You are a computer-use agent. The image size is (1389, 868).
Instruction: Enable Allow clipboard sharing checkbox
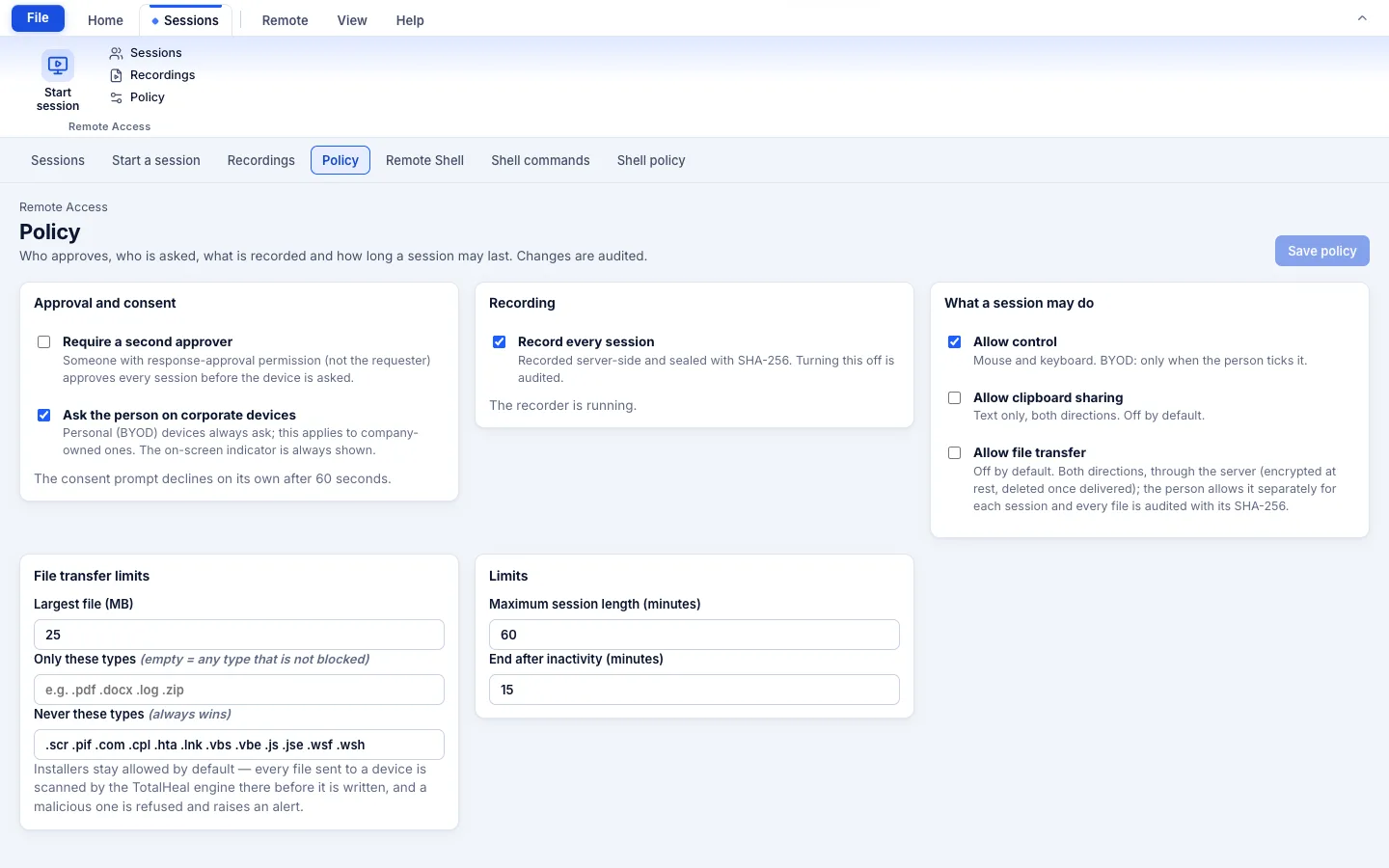955,398
